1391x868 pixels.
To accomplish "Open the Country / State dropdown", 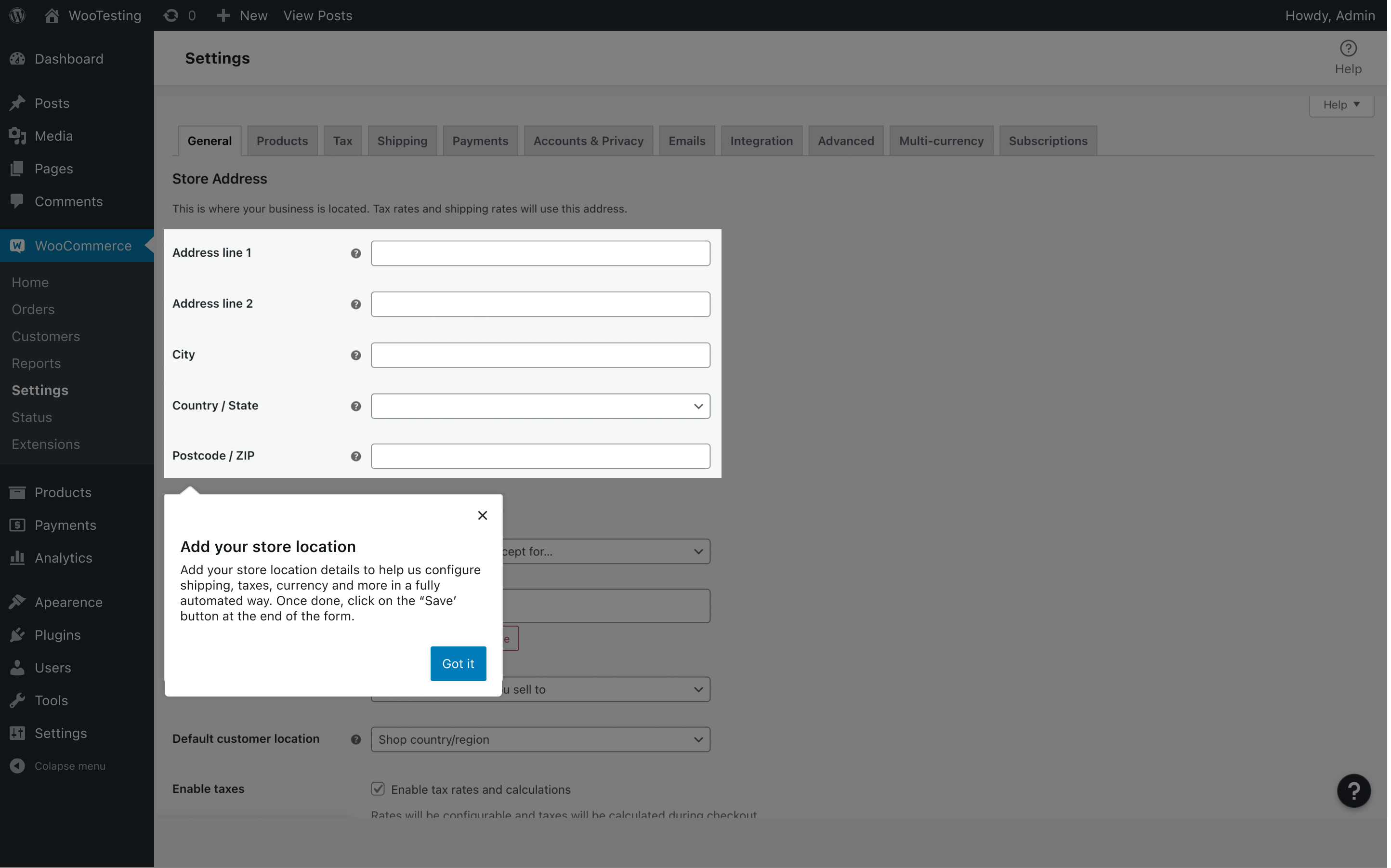I will (x=539, y=406).
